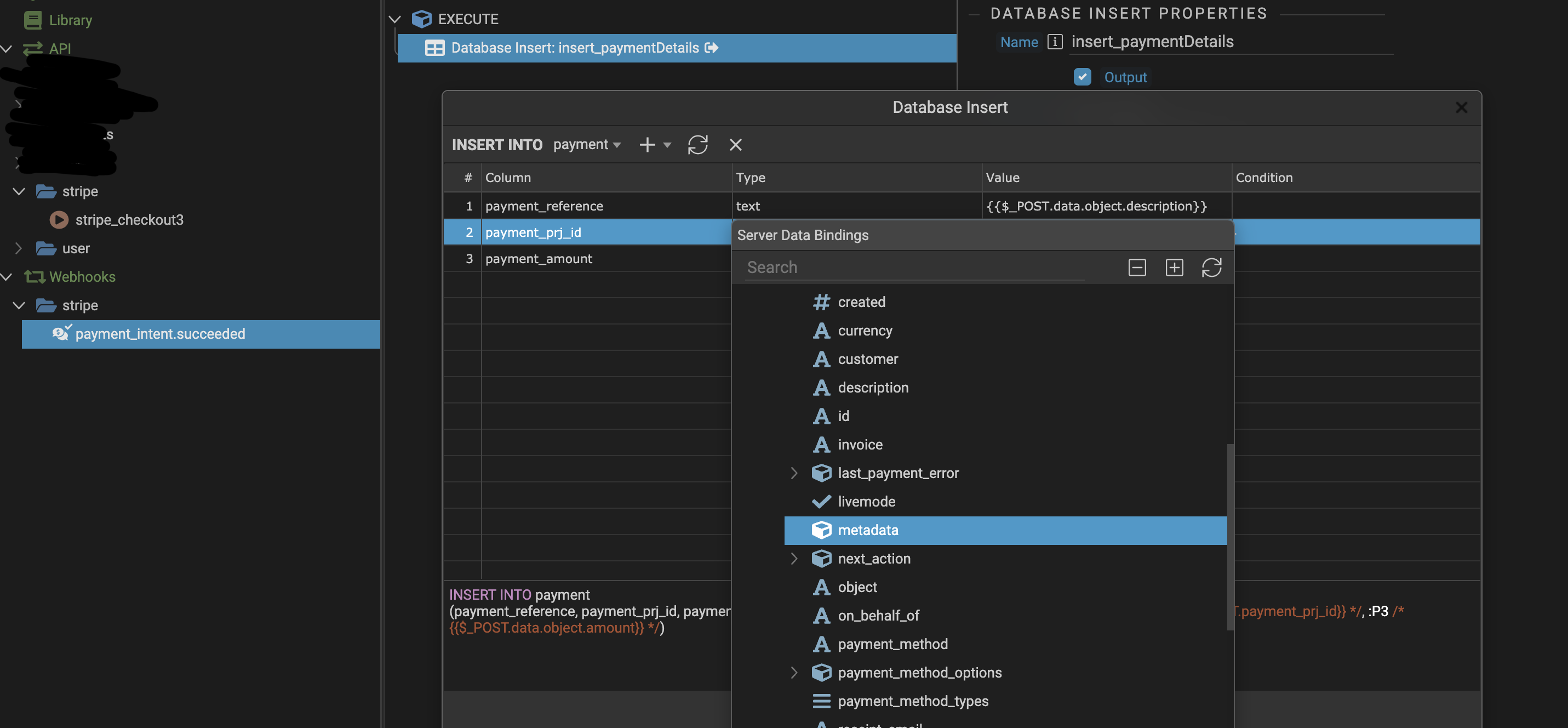
Task: Close the Database Insert dialog
Action: [1461, 107]
